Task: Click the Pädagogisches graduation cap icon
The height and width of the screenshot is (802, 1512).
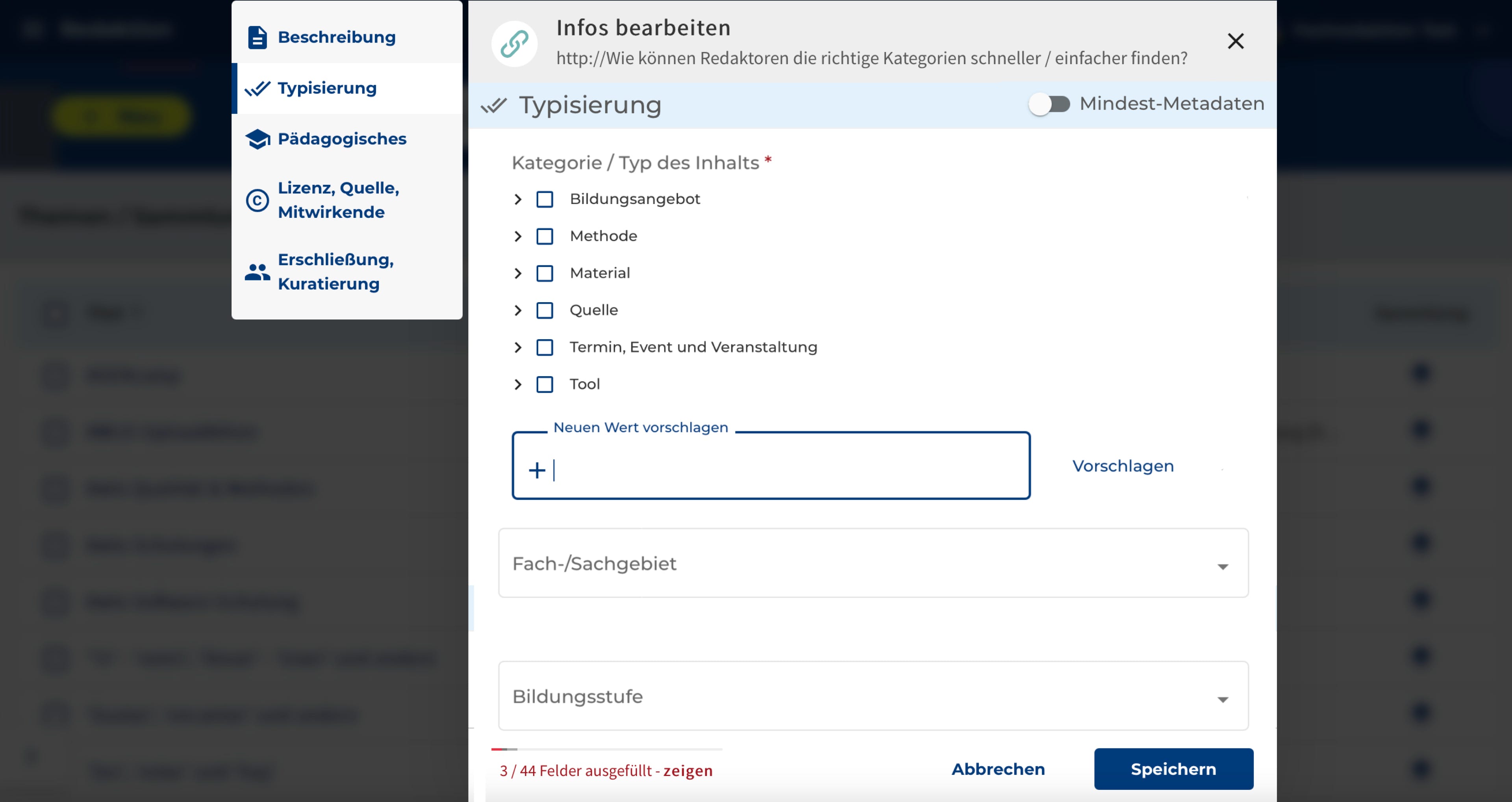Action: click(257, 139)
